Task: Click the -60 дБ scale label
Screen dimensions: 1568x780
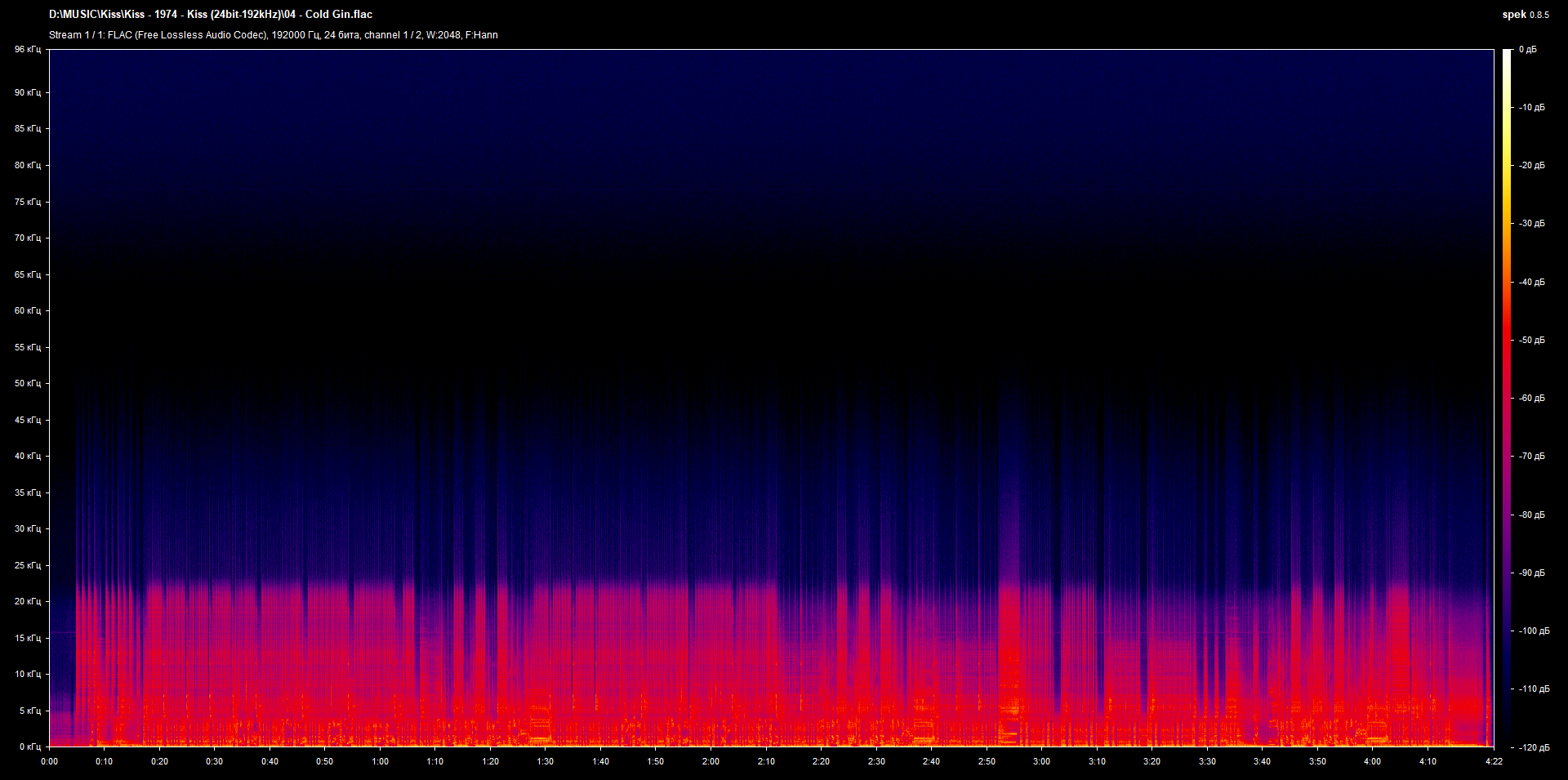Action: (1531, 398)
